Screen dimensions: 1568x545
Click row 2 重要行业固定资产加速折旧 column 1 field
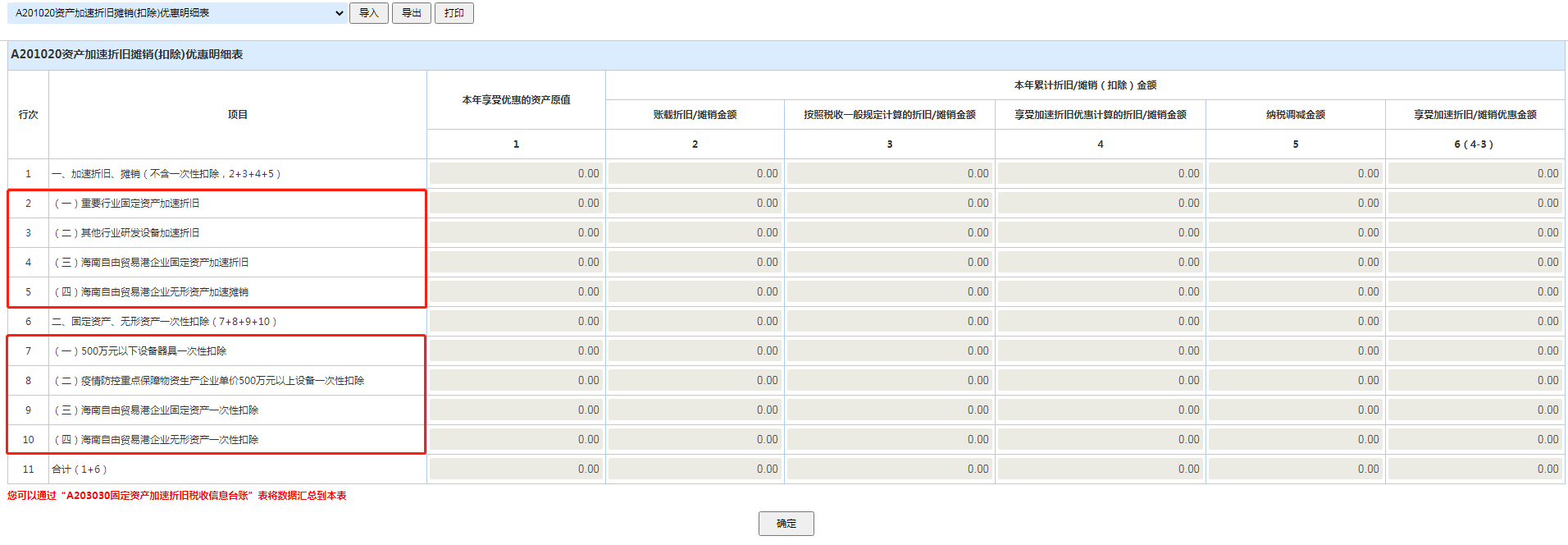tap(516, 203)
